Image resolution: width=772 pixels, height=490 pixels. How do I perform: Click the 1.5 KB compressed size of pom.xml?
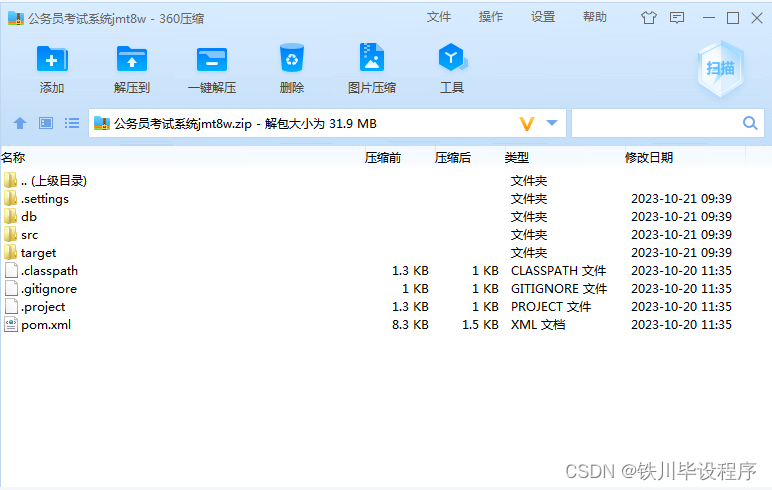(x=480, y=325)
